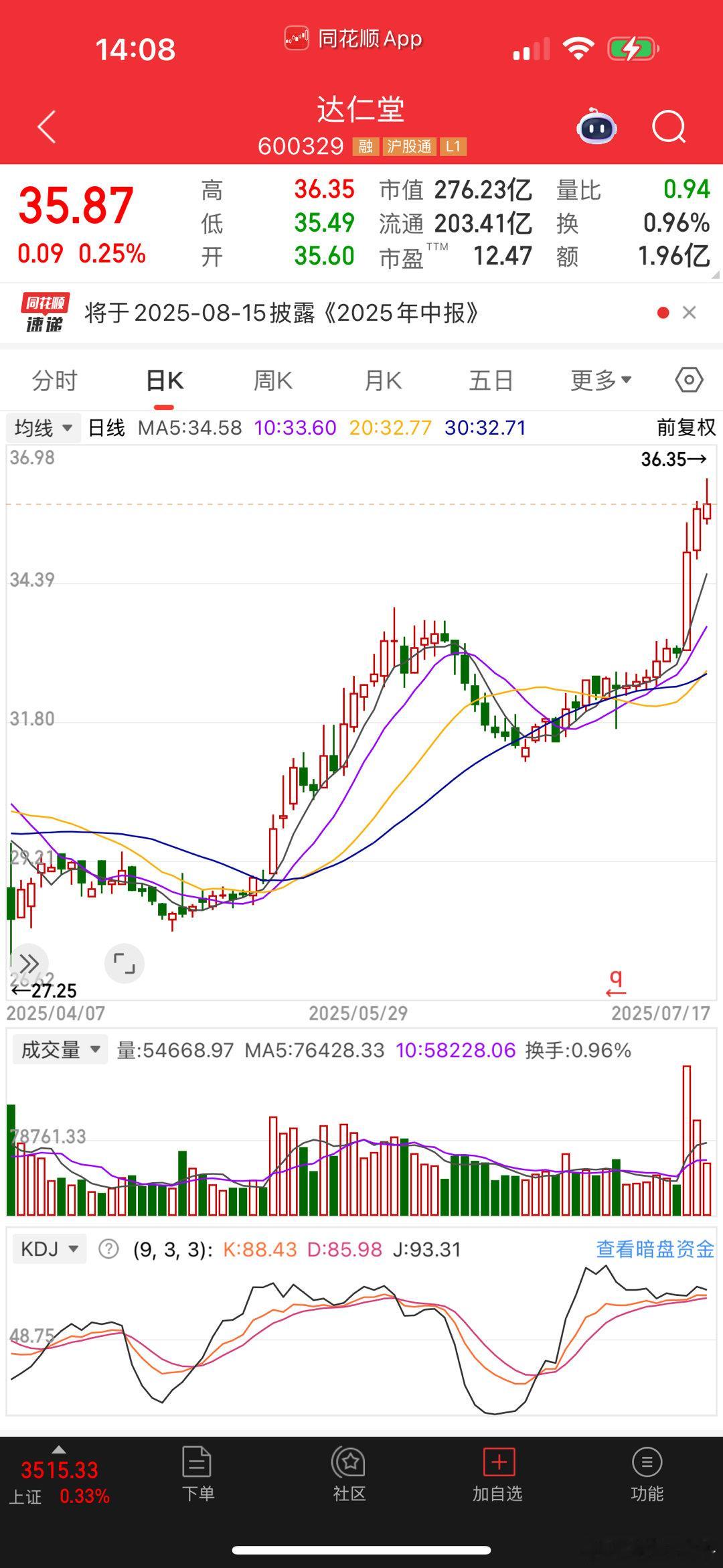The width and height of the screenshot is (723, 1568).
Task: Tap the 换 0.96% turnover value
Action: [676, 222]
